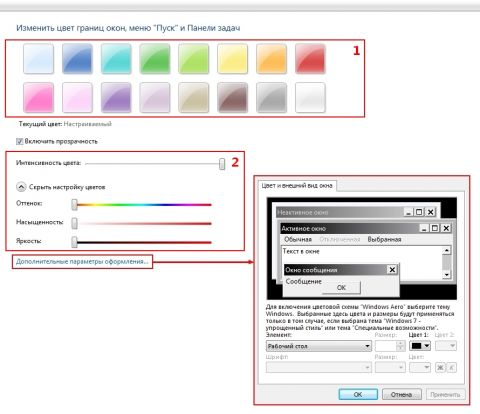Click maximize icon of 'Активное окно' preview
Viewport: 480px width, 414px height.
pyautogui.click(x=435, y=228)
